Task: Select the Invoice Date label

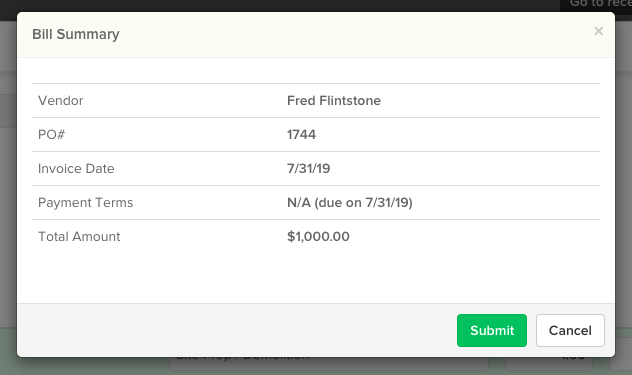Action: 76,169
